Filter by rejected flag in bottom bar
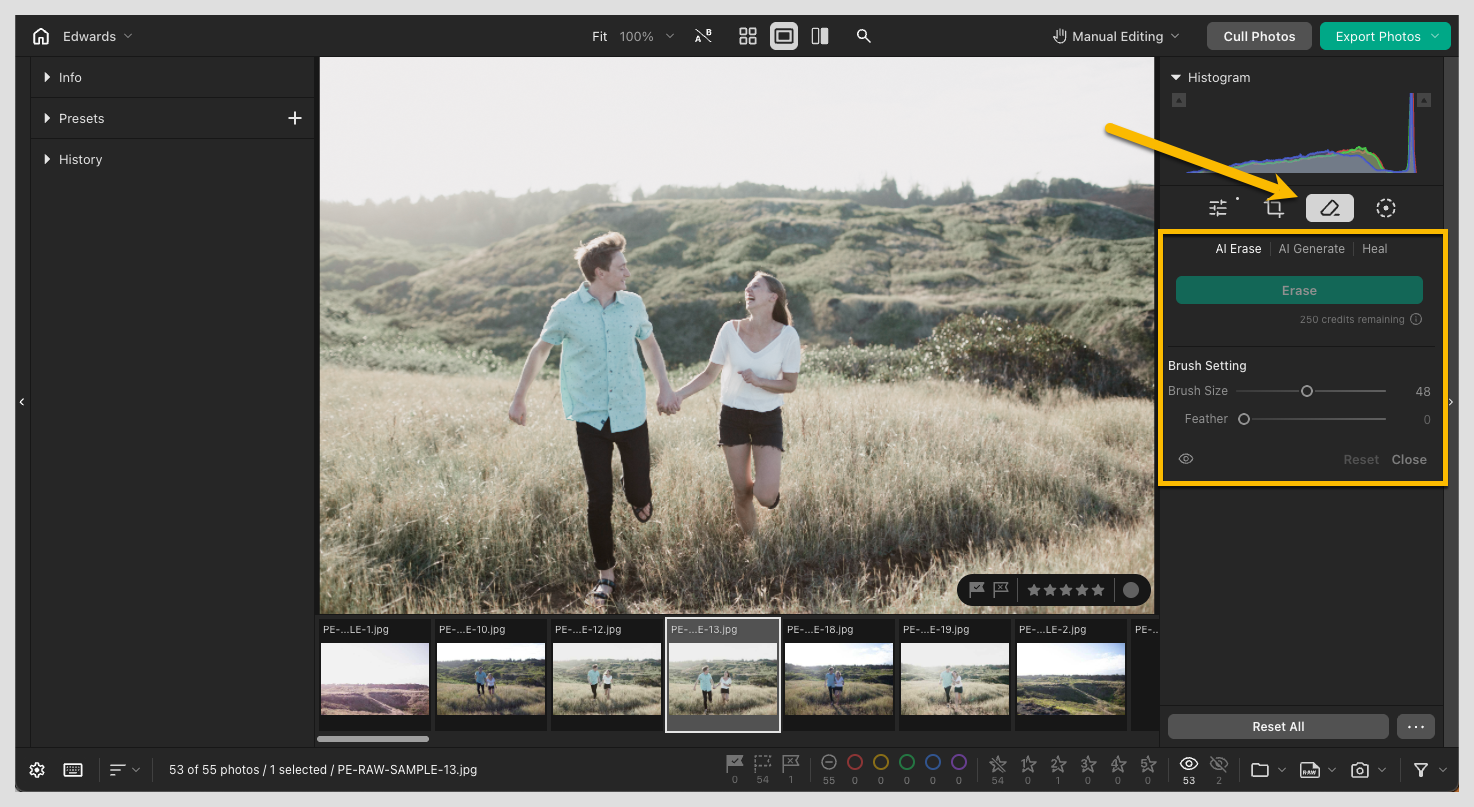The image size is (1474, 807). (x=791, y=765)
